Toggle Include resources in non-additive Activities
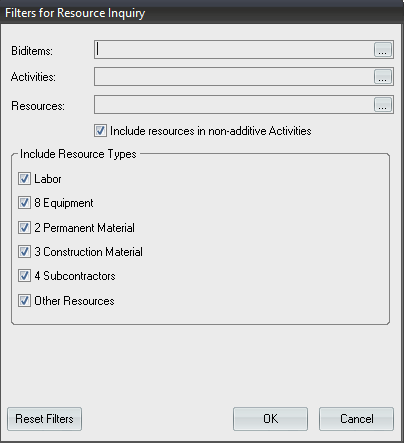Image resolution: width=404 pixels, height=443 pixels. click(100, 131)
